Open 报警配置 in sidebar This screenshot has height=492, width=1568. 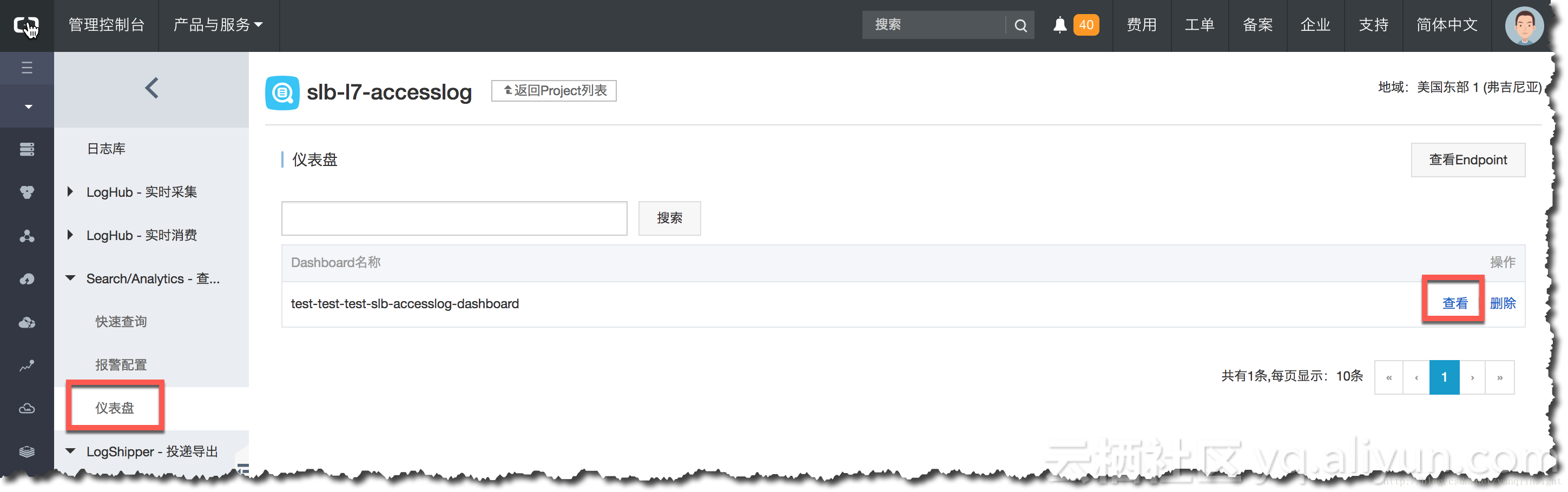(121, 365)
